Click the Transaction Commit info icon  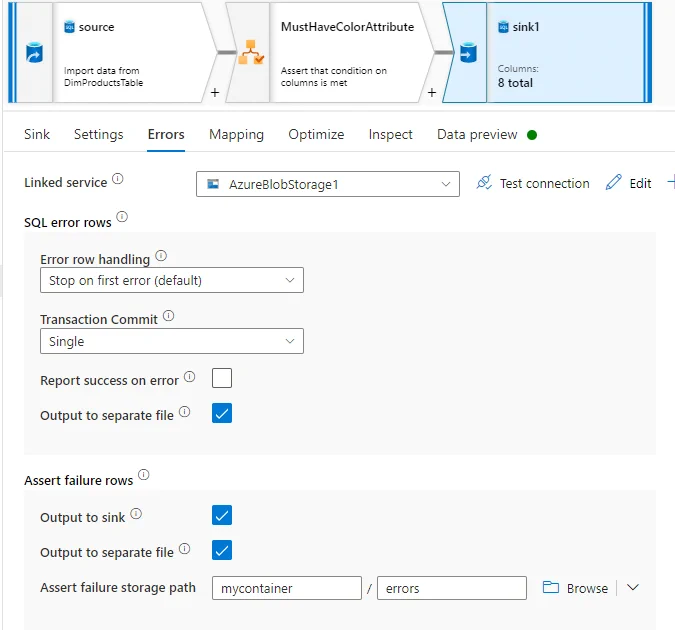[169, 316]
